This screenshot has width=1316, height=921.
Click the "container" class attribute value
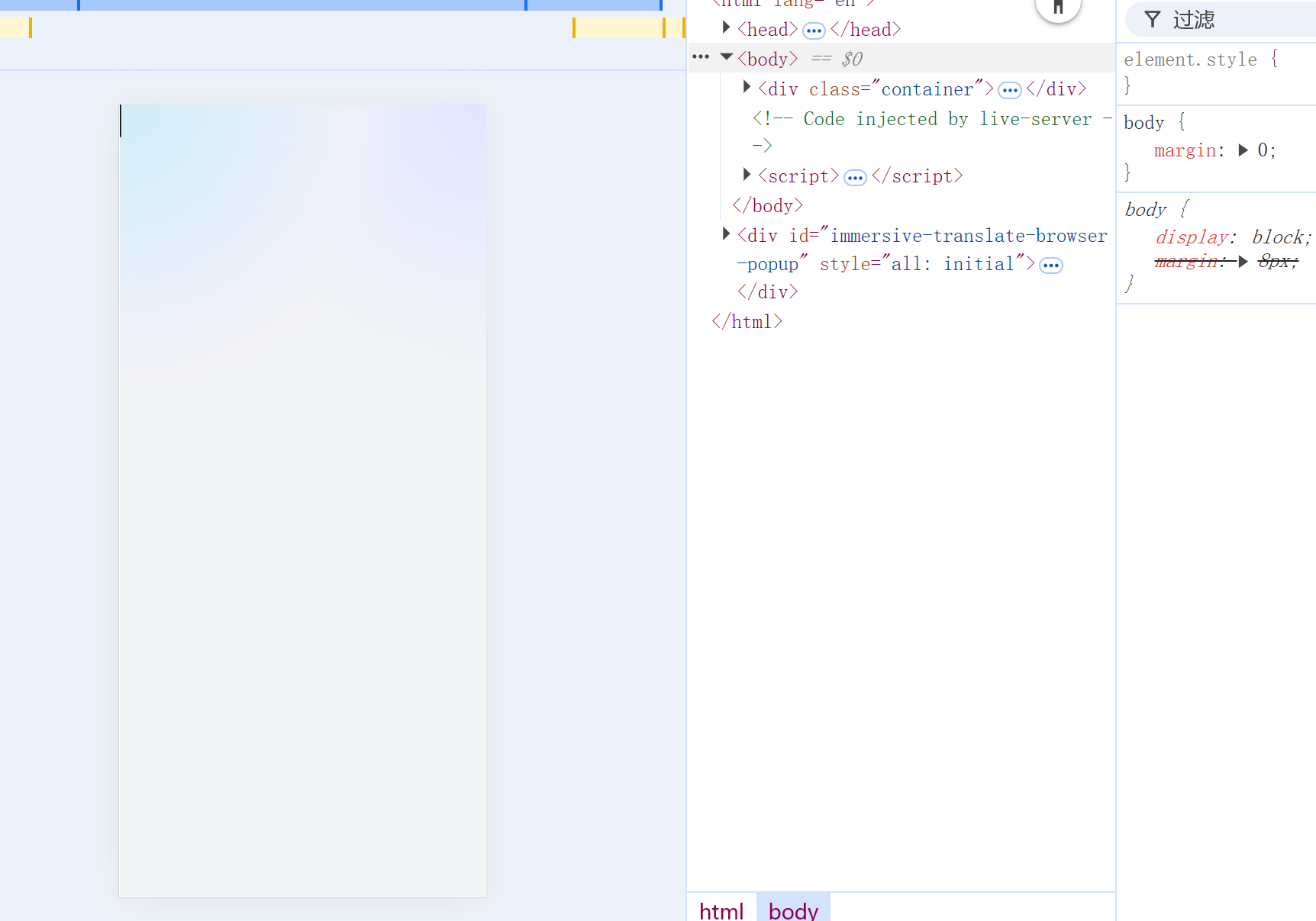point(927,89)
